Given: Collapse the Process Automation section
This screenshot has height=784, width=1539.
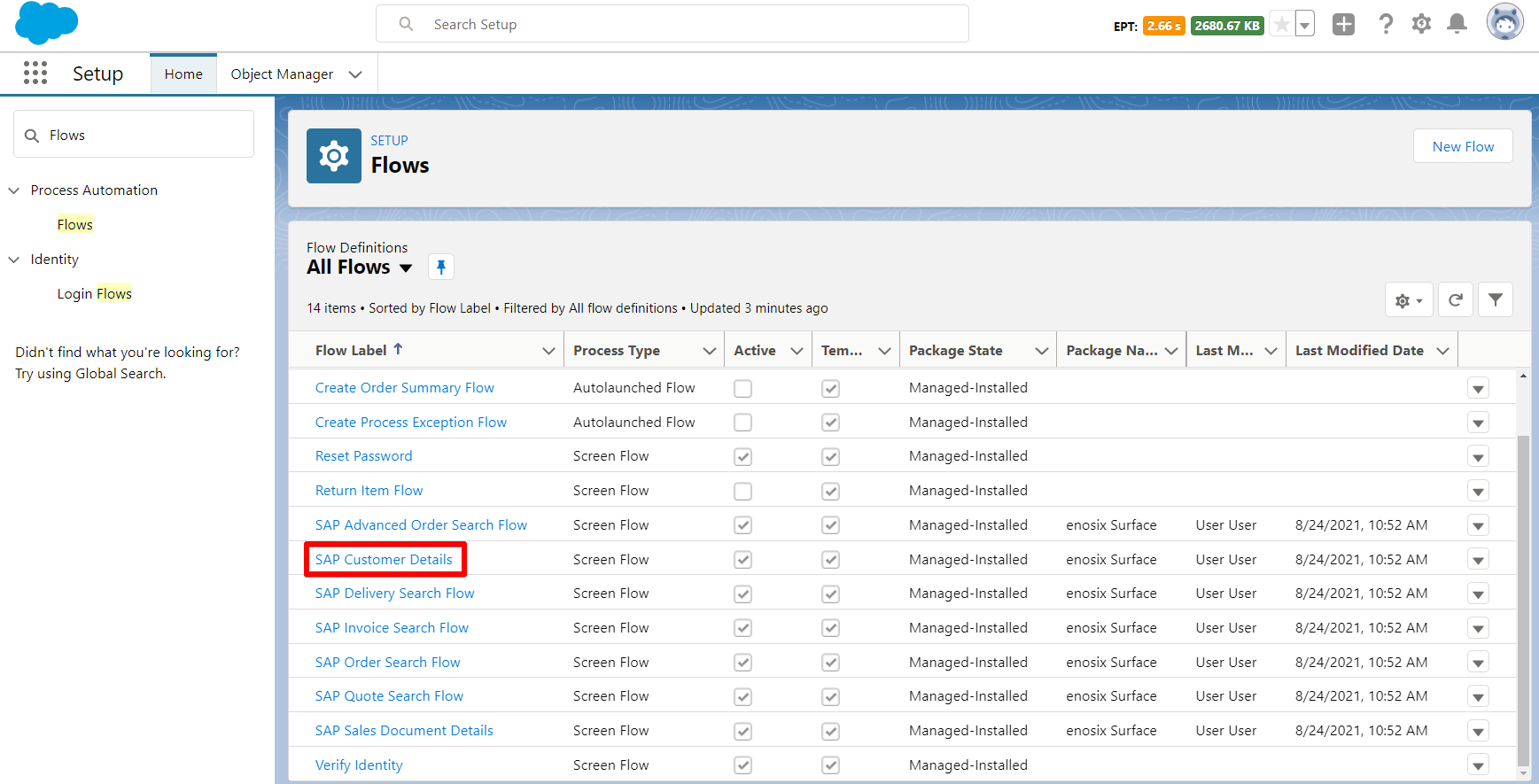Looking at the screenshot, I should (x=13, y=190).
